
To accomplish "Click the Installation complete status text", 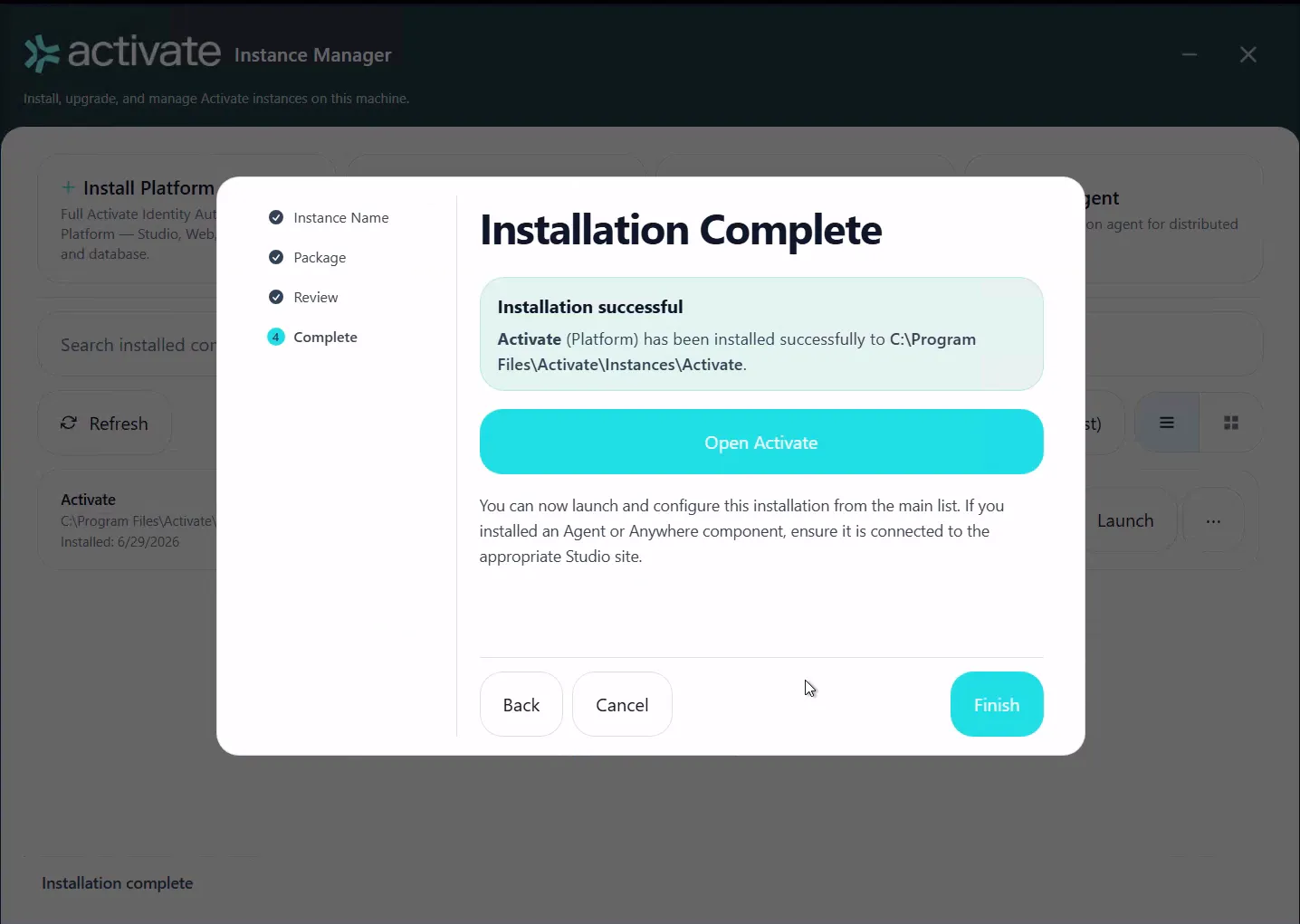I will coord(118,882).
